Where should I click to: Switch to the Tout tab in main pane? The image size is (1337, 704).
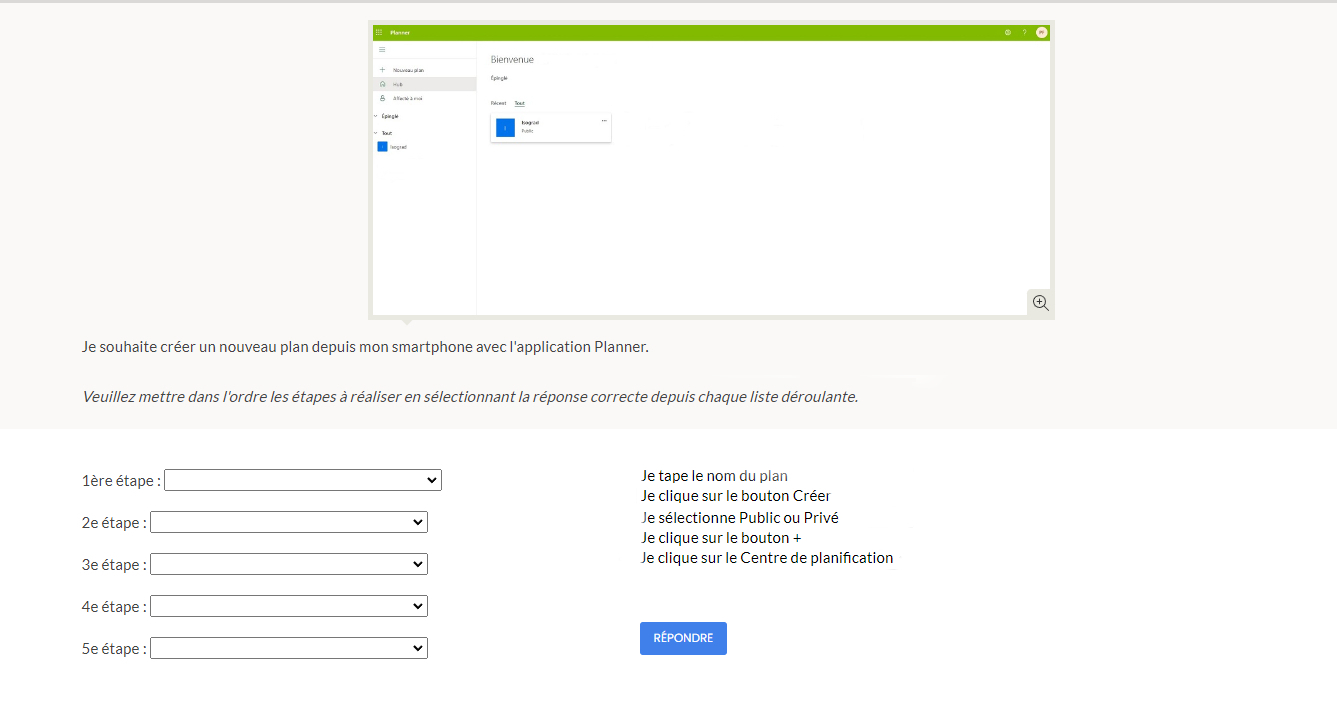pos(519,103)
